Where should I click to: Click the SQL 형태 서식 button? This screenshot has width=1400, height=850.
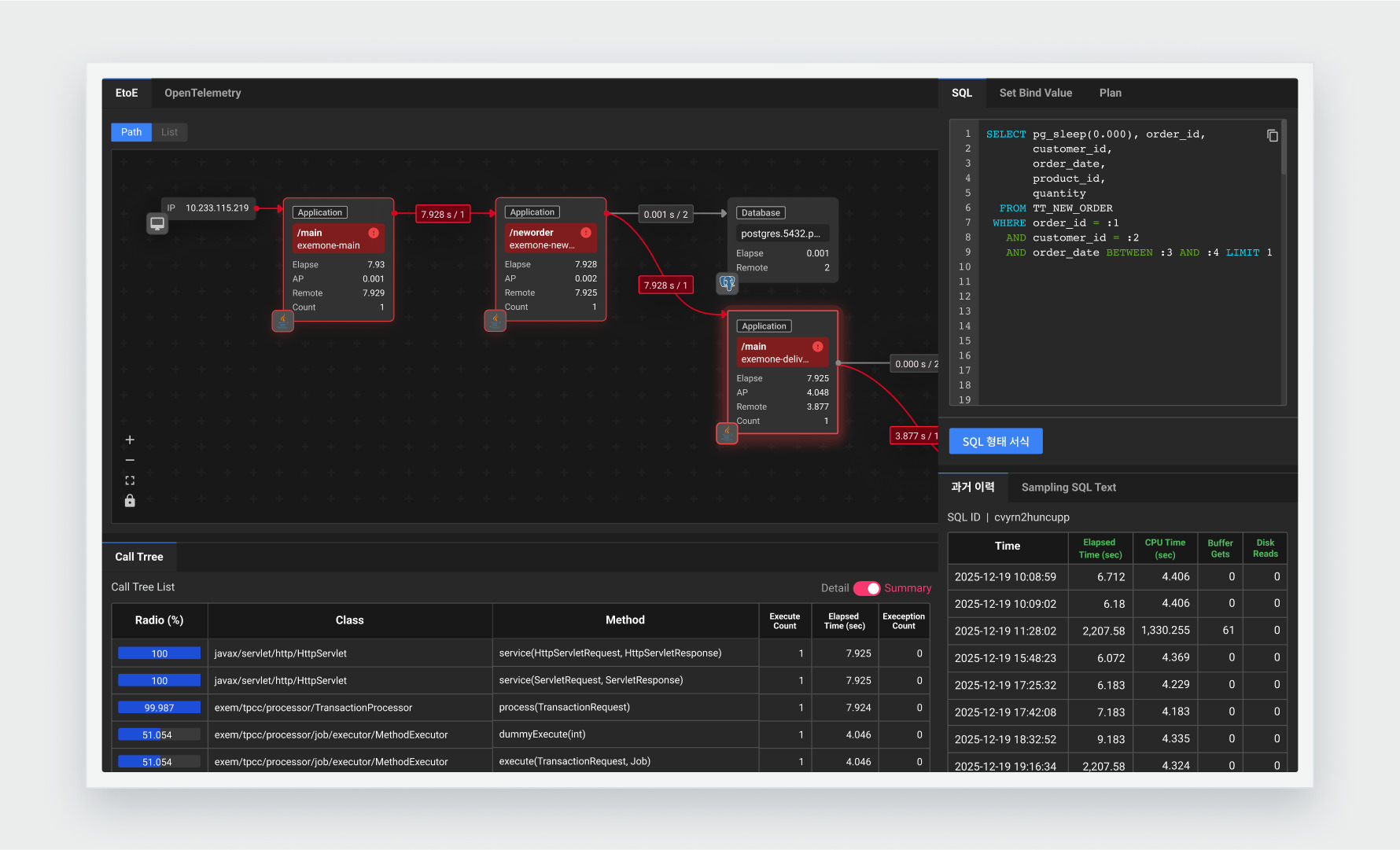(995, 442)
